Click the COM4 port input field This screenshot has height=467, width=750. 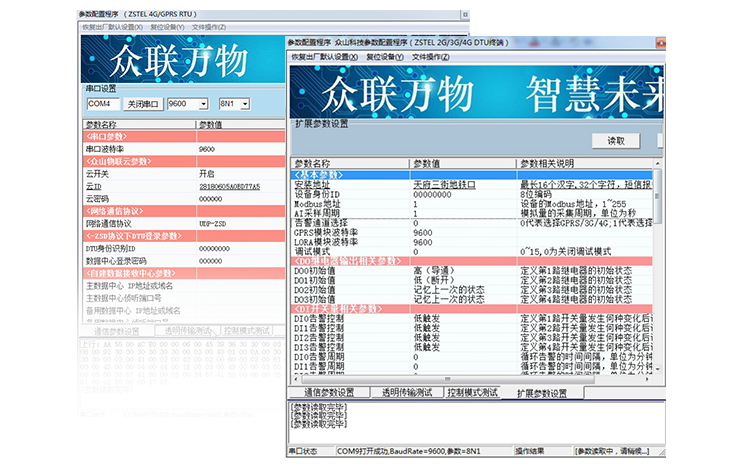pyautogui.click(x=103, y=104)
